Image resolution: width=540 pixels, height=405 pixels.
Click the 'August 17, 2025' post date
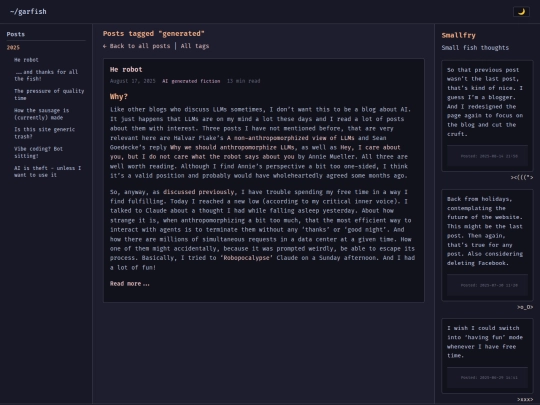(x=133, y=81)
